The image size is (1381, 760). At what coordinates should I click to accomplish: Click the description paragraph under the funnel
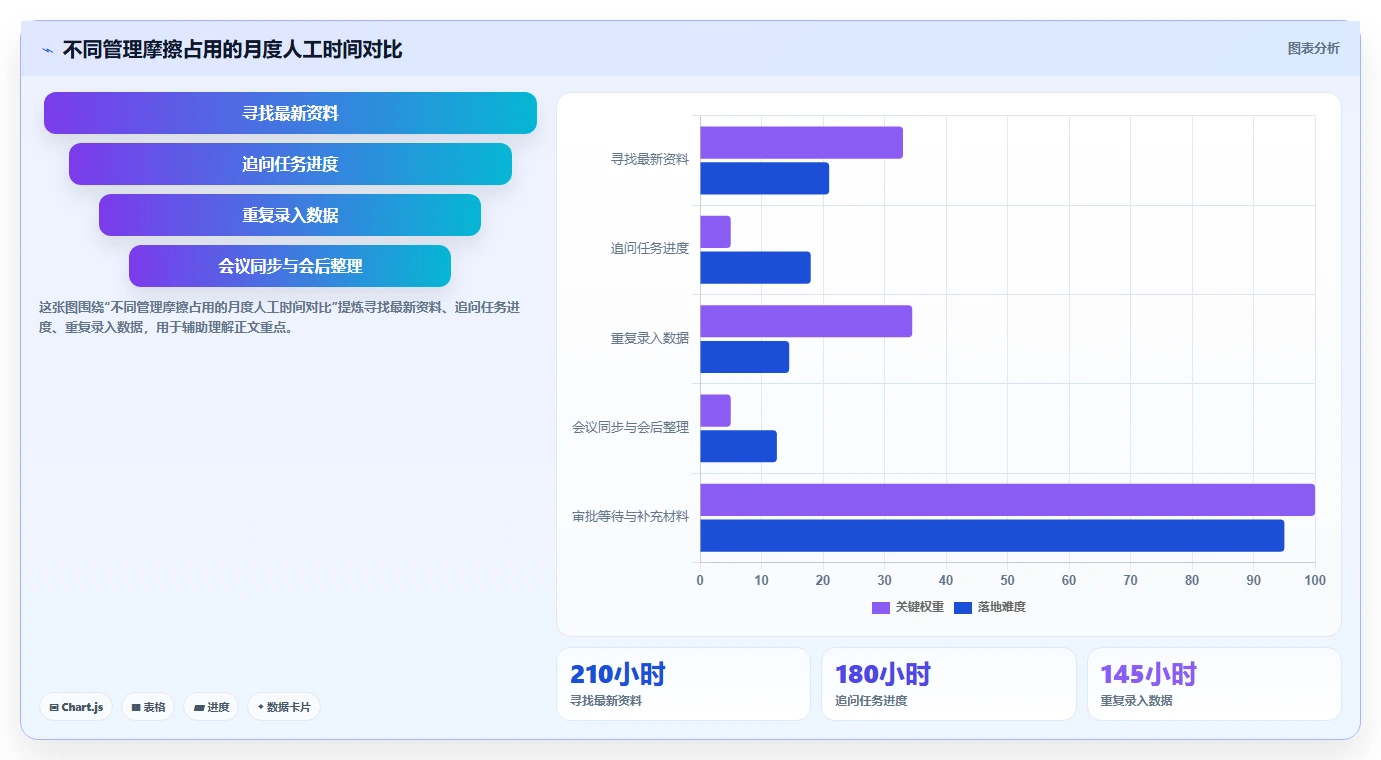pos(279,317)
